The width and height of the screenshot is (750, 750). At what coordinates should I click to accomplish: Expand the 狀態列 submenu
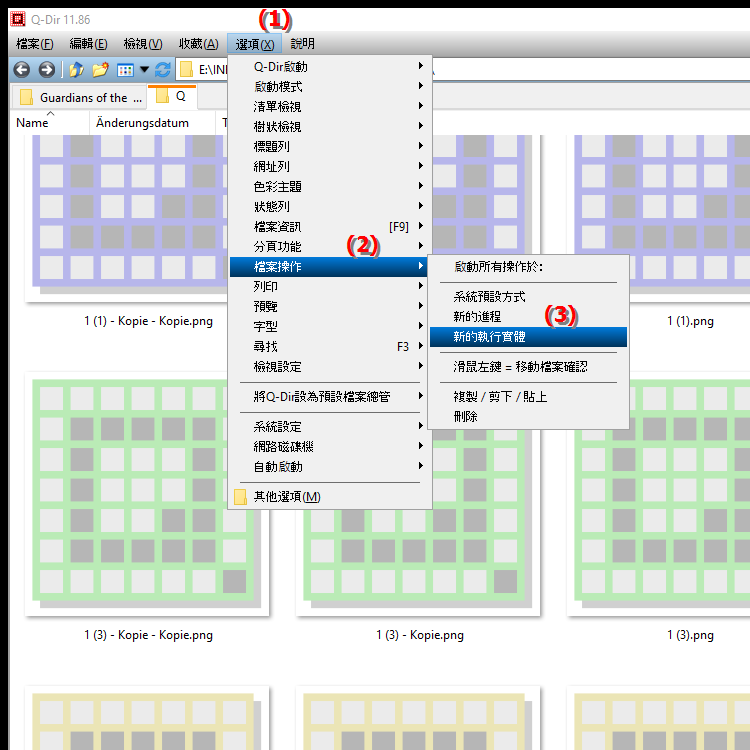coord(331,207)
